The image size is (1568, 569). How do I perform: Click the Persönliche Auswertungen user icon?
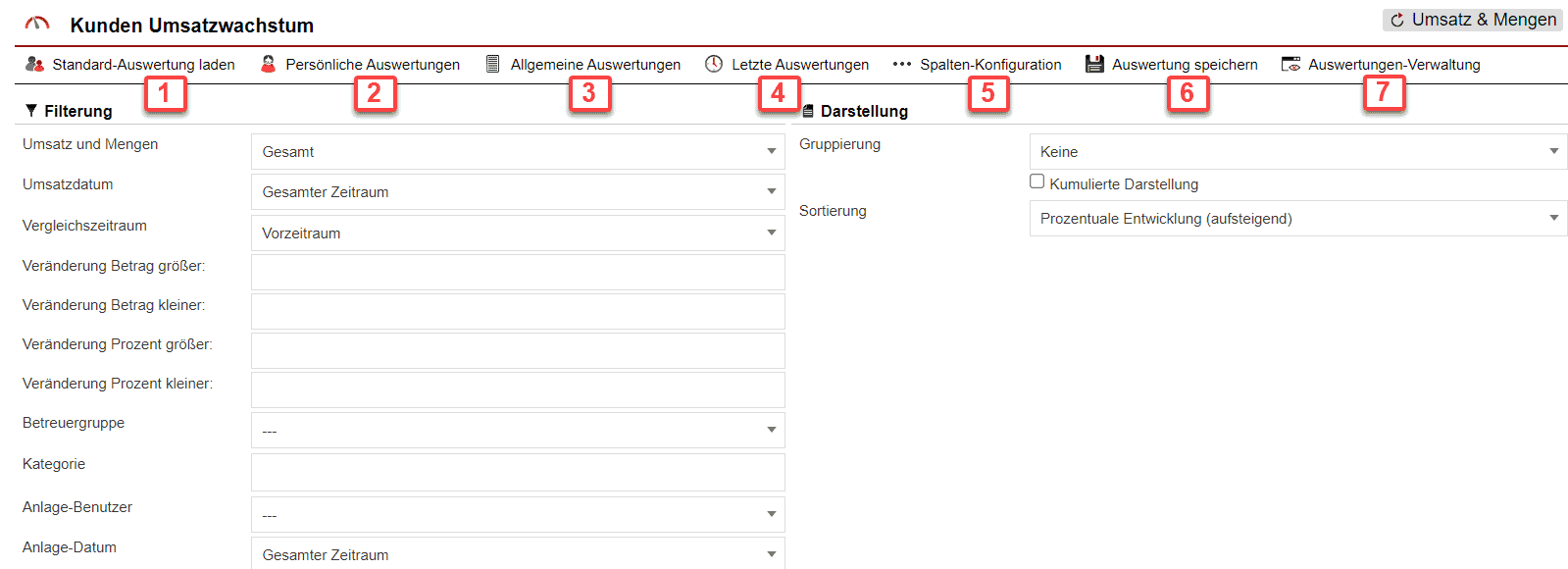pos(268,64)
